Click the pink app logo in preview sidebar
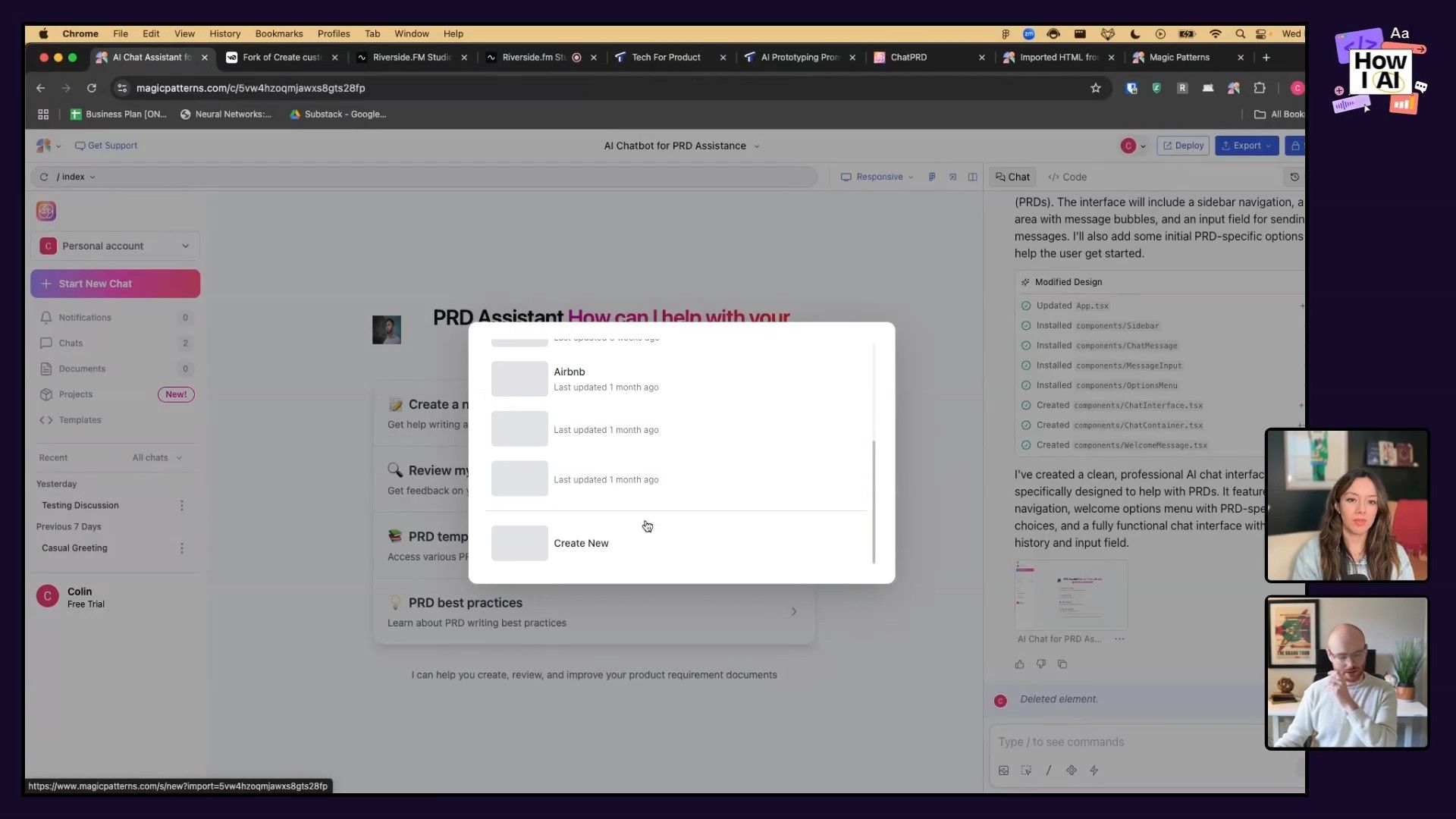The height and width of the screenshot is (819, 1456). pos(46,211)
